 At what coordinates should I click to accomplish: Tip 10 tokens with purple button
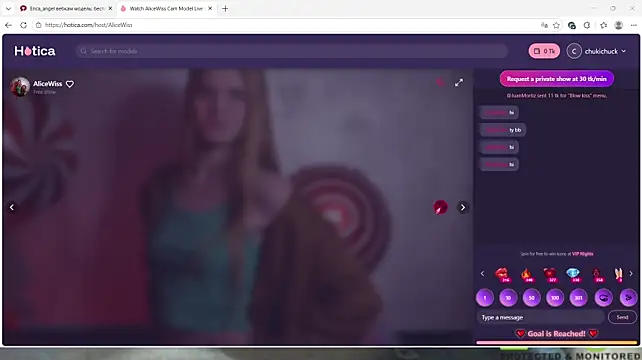(x=508, y=298)
